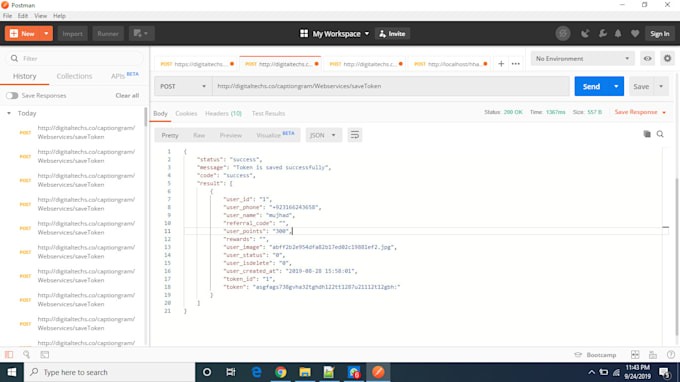Switch to Visualize response view
Screen dimensions: 680x382
(x=275, y=135)
